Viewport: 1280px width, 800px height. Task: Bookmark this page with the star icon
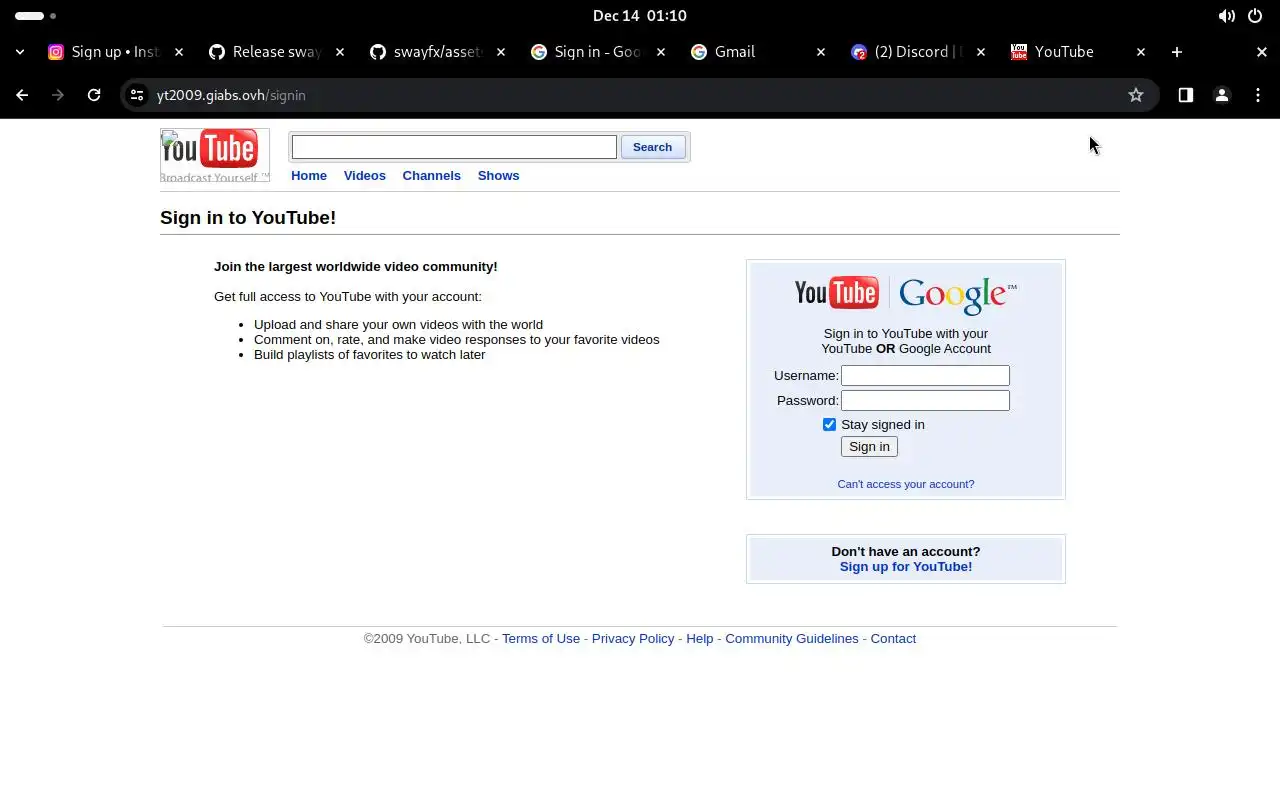pos(1136,95)
